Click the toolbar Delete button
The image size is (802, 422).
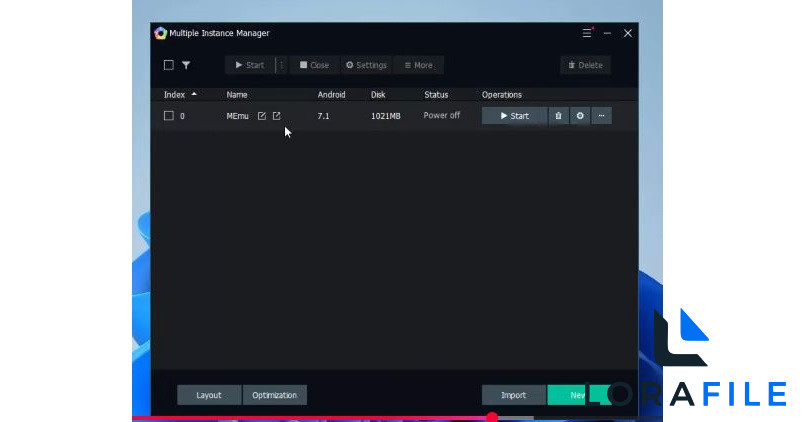coord(585,65)
